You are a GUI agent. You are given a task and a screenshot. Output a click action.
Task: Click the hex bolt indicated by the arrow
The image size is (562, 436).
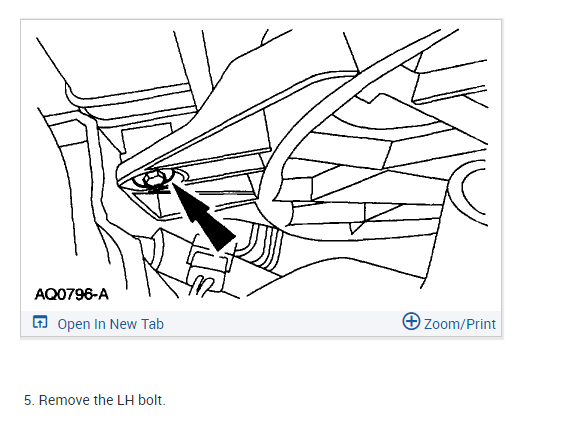coord(155,179)
